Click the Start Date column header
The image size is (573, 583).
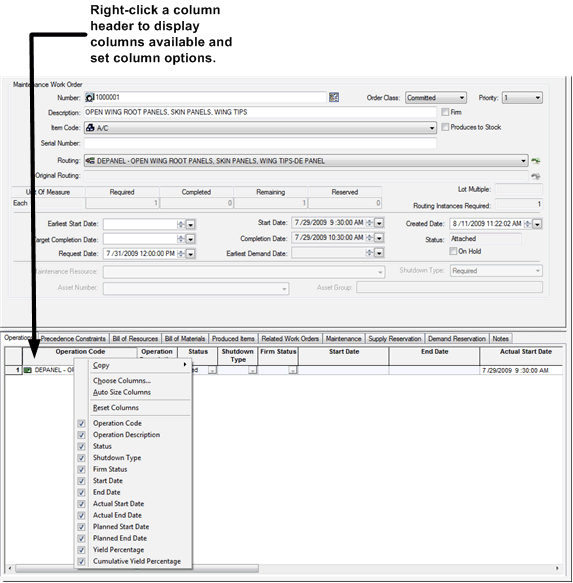tap(344, 356)
